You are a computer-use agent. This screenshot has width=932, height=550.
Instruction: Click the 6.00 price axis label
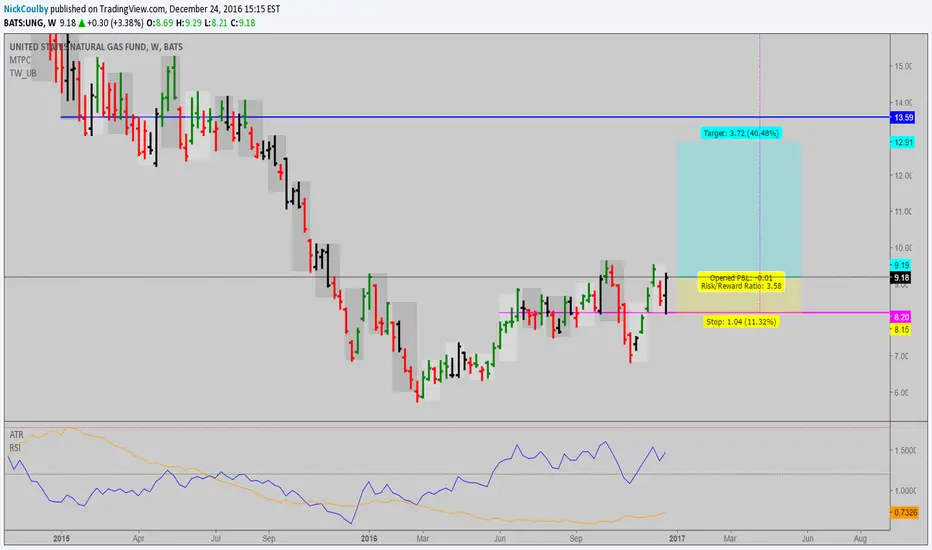pos(902,392)
